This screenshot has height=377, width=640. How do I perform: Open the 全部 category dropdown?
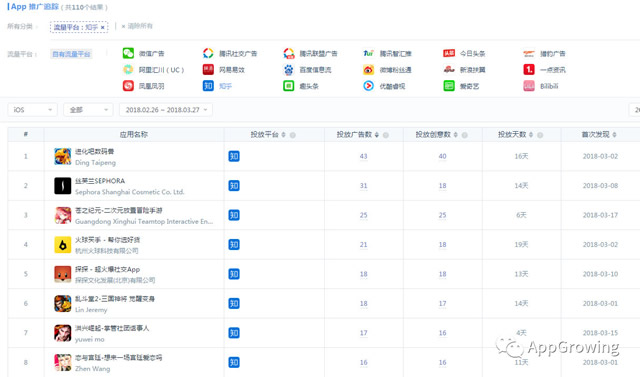(88, 110)
